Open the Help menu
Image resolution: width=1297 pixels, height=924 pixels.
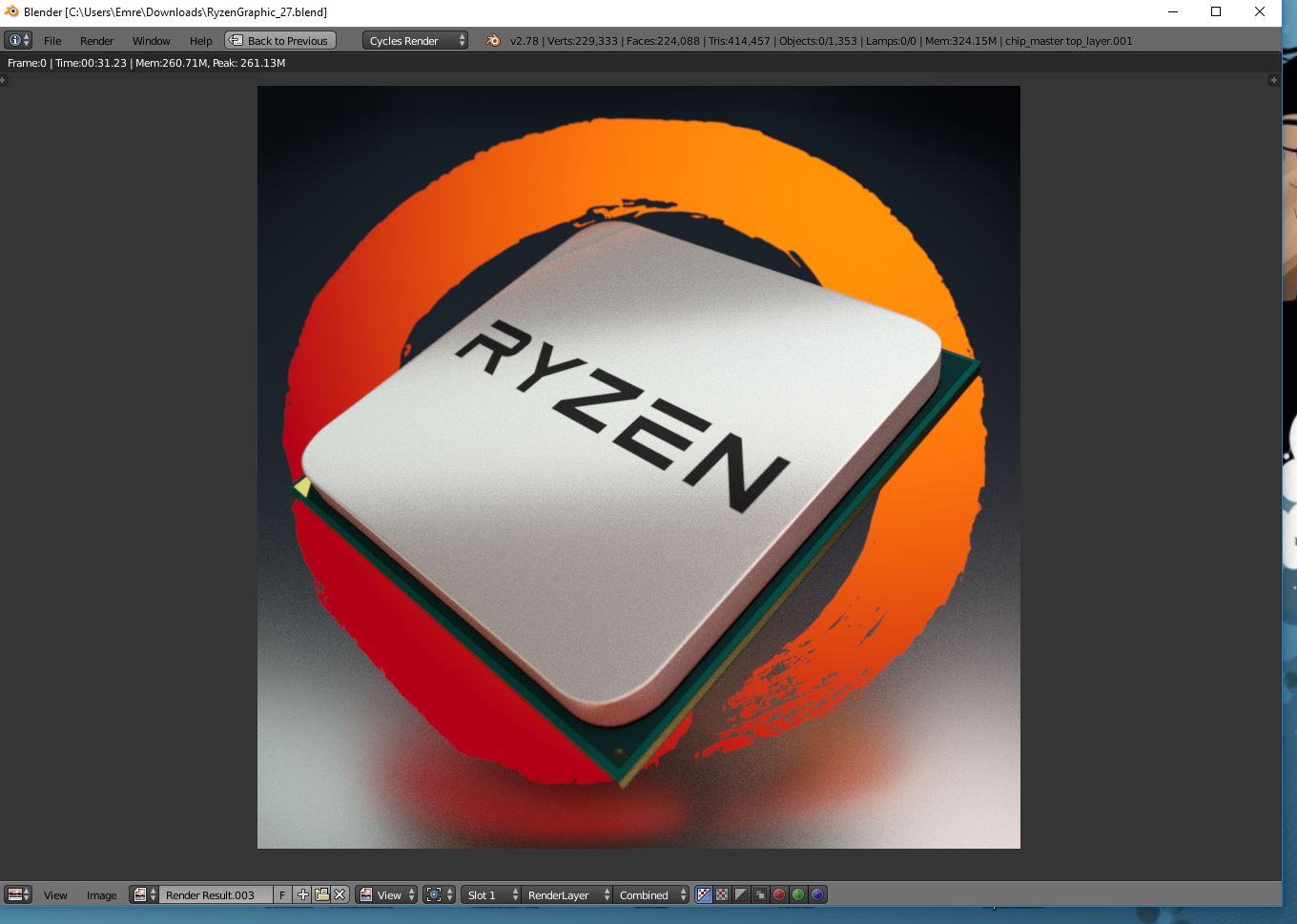200,41
